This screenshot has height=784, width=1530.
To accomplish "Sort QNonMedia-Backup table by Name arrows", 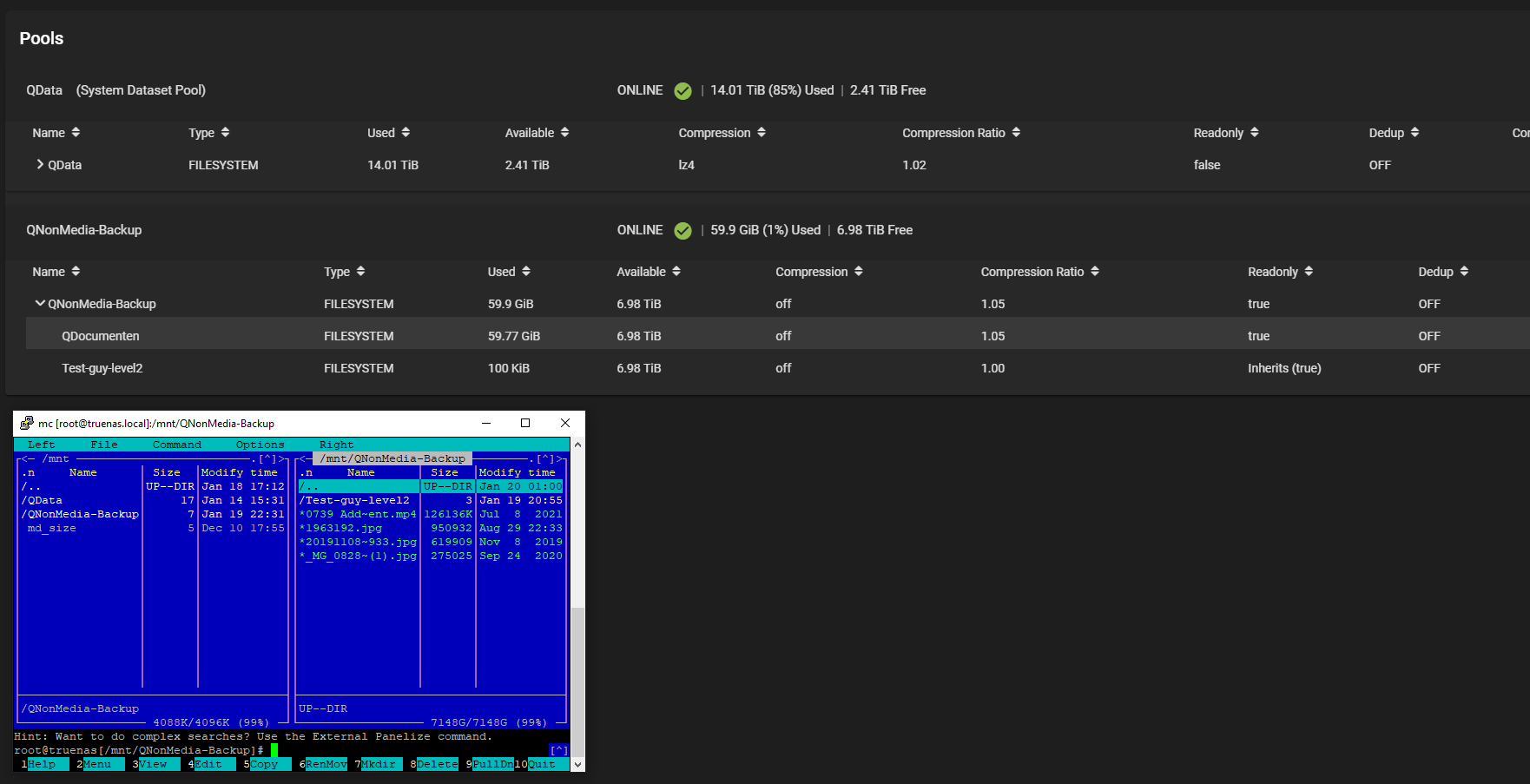I will [76, 271].
